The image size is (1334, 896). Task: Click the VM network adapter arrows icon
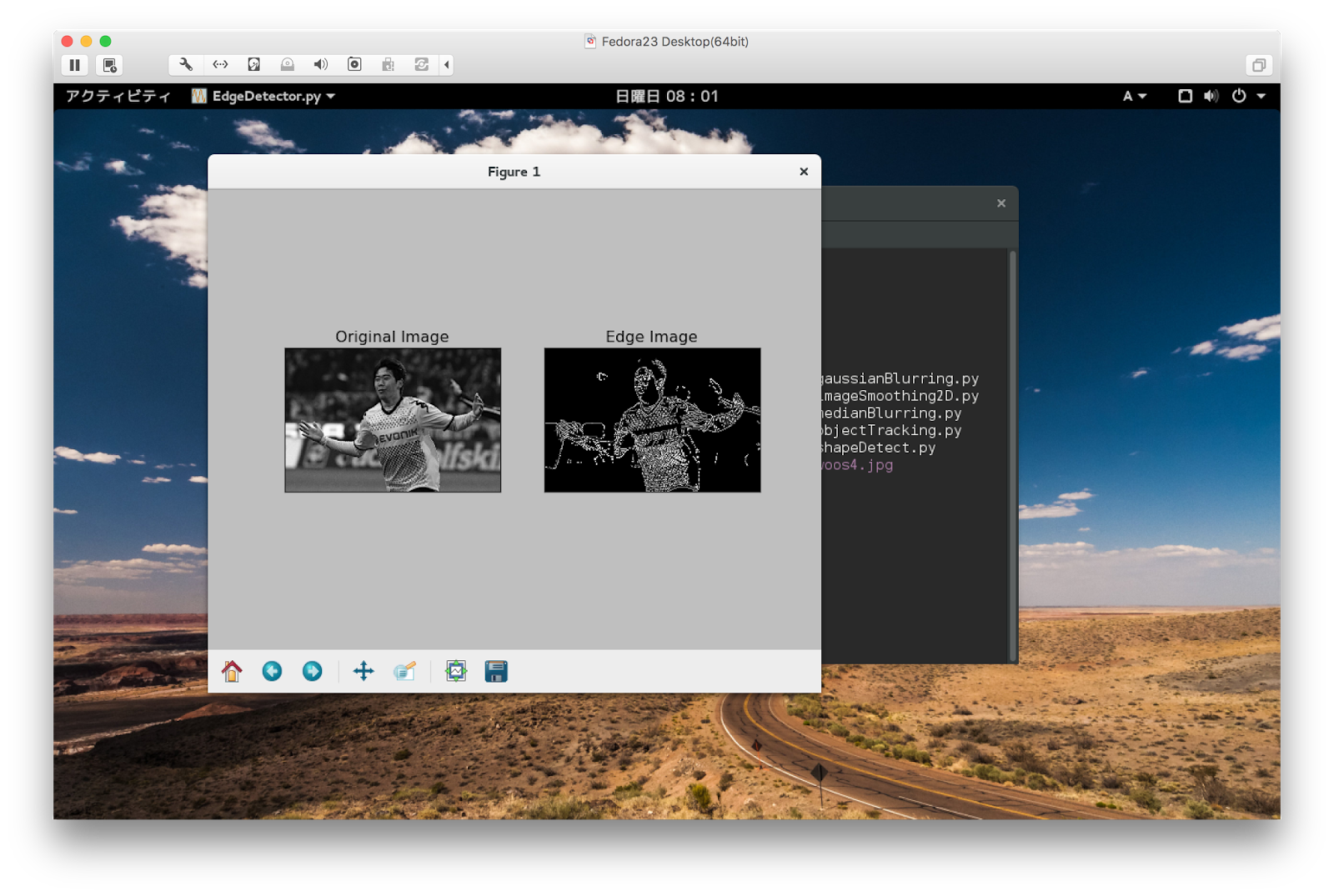click(220, 64)
